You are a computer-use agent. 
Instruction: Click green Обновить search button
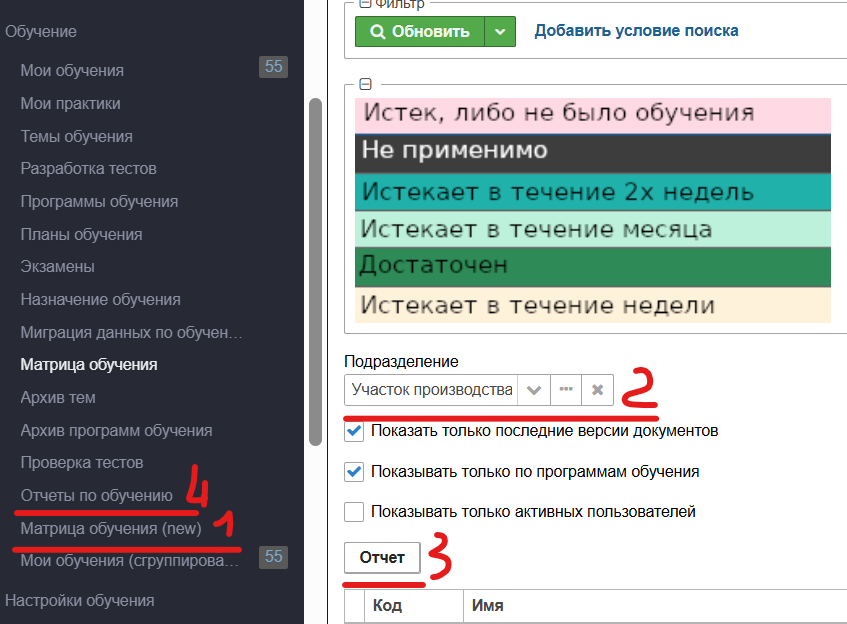pyautogui.click(x=420, y=31)
